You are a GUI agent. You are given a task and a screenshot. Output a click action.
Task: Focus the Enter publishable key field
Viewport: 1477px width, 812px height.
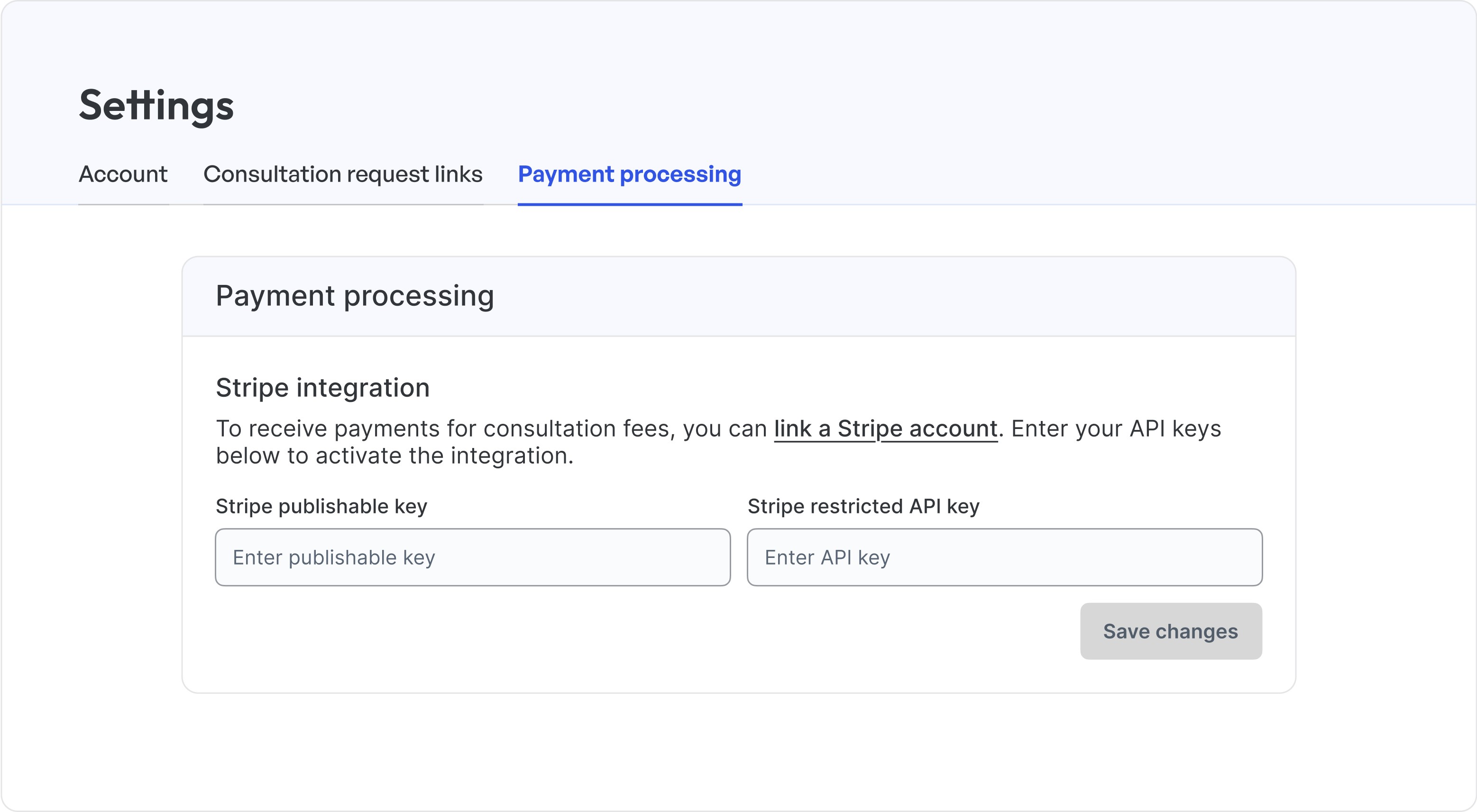[472, 557]
